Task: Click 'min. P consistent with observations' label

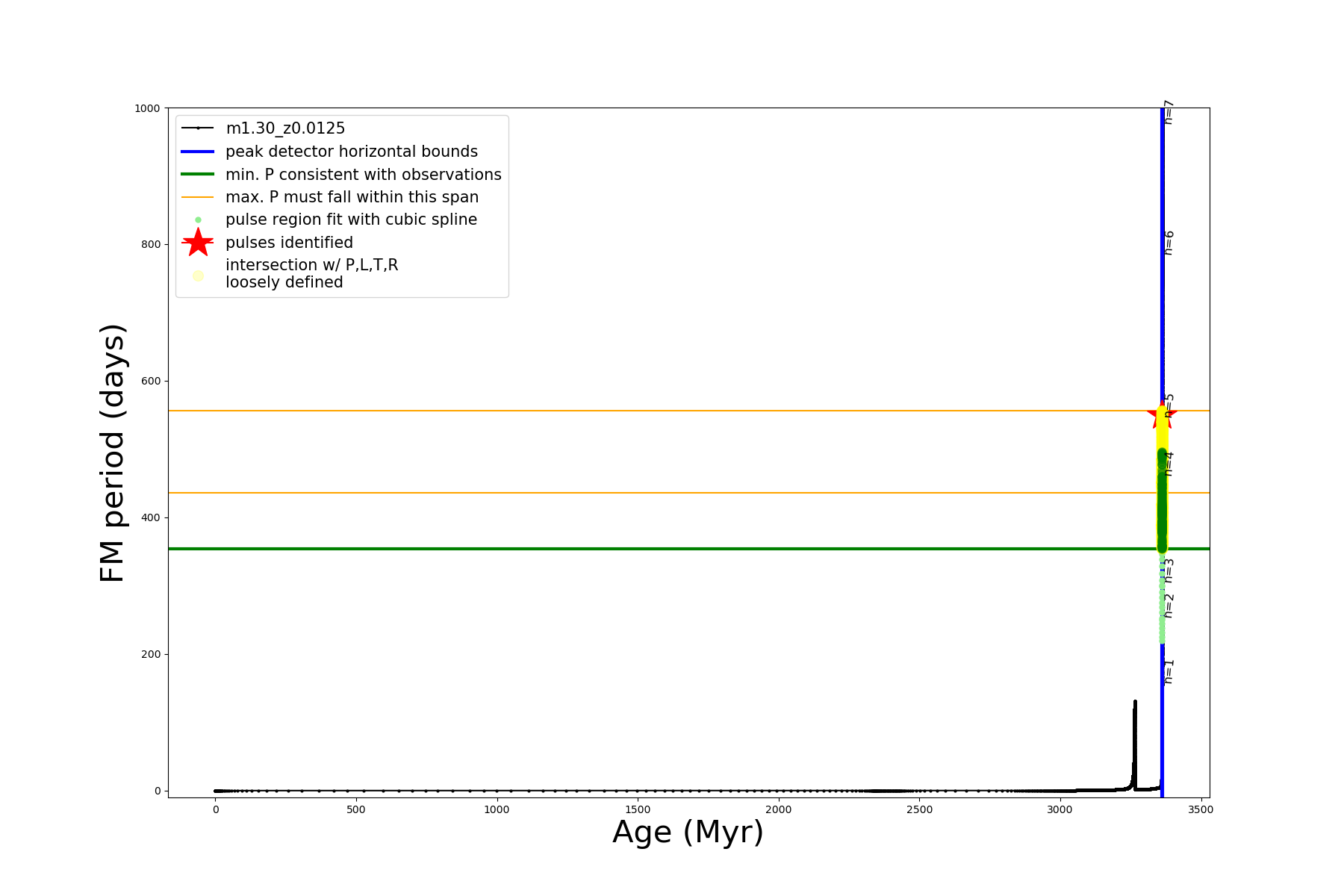Action: tap(363, 174)
